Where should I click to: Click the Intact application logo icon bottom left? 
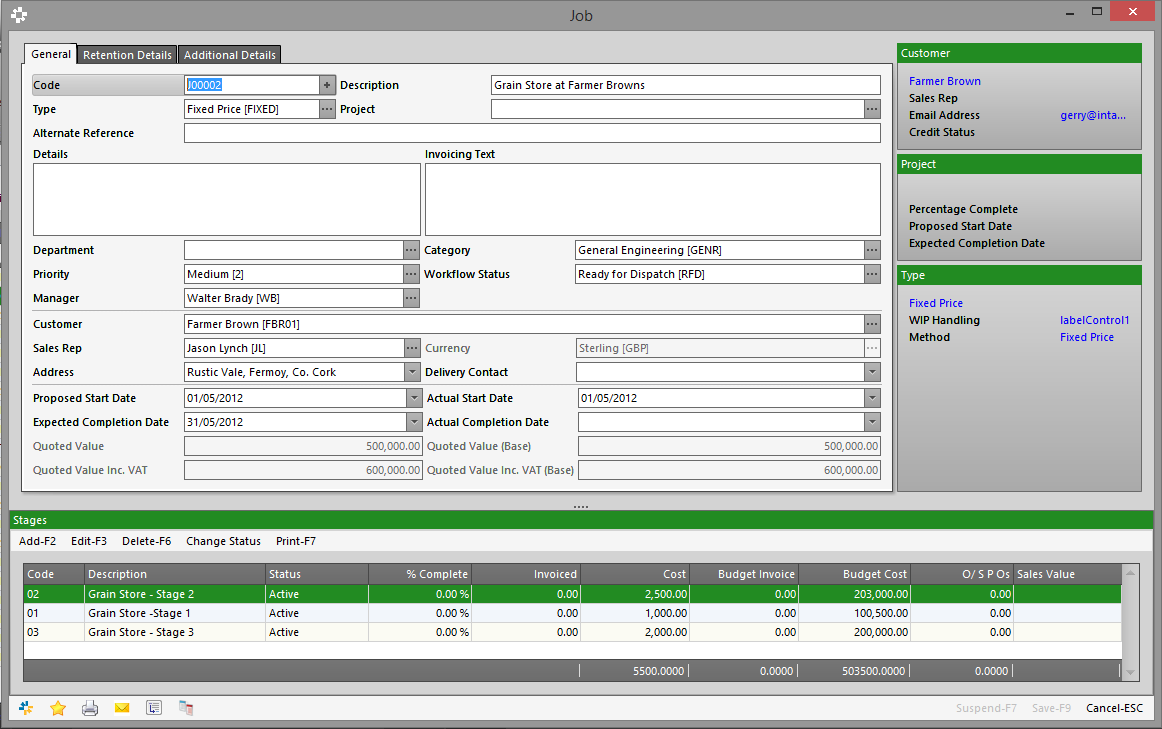tap(25, 707)
